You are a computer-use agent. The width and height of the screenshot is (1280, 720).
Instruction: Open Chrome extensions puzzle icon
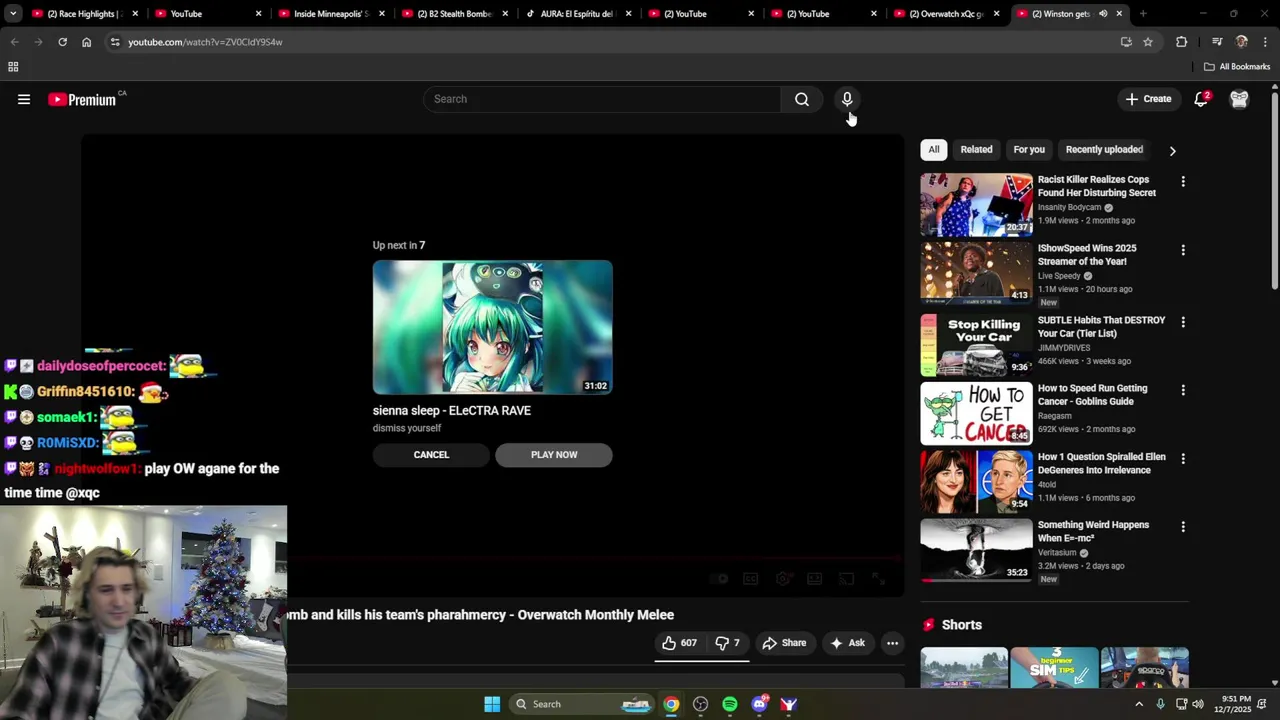(x=1181, y=42)
